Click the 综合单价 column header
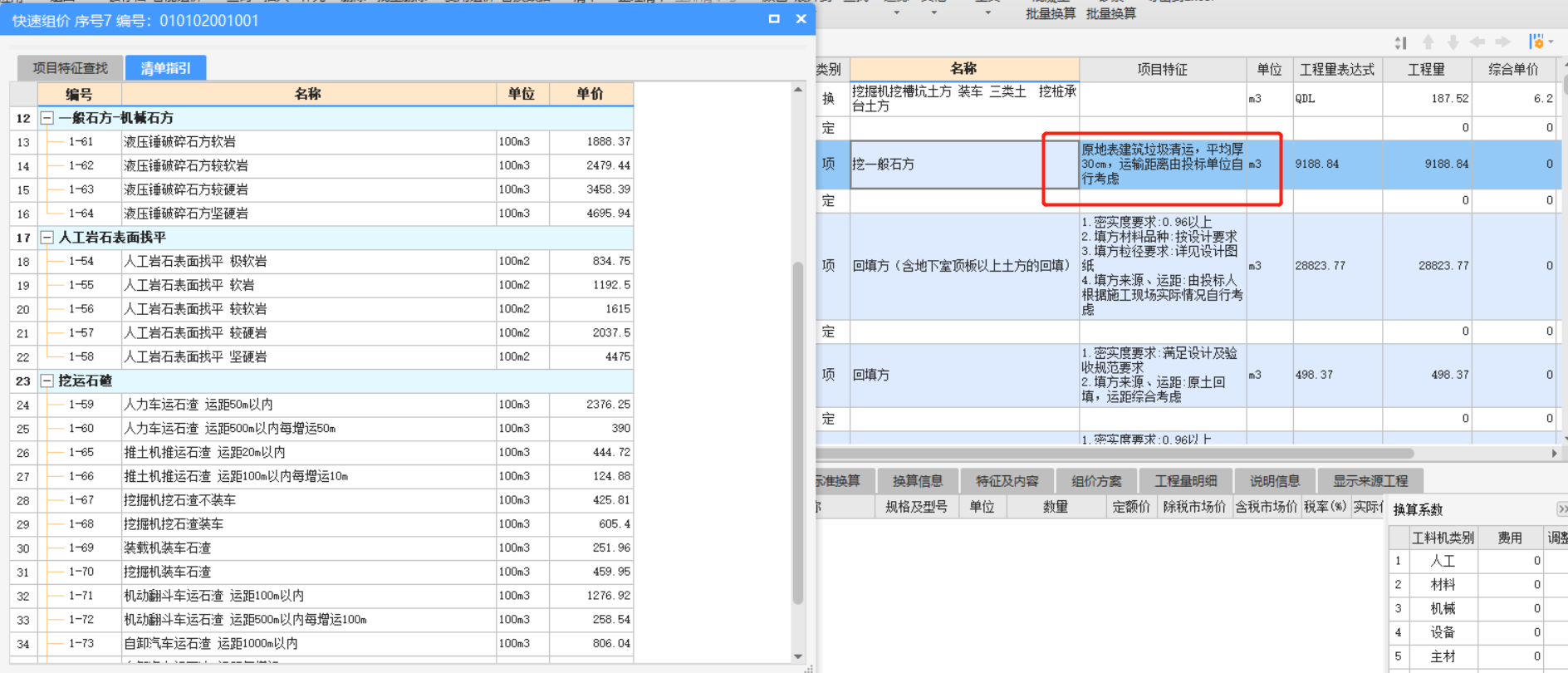 (1513, 70)
